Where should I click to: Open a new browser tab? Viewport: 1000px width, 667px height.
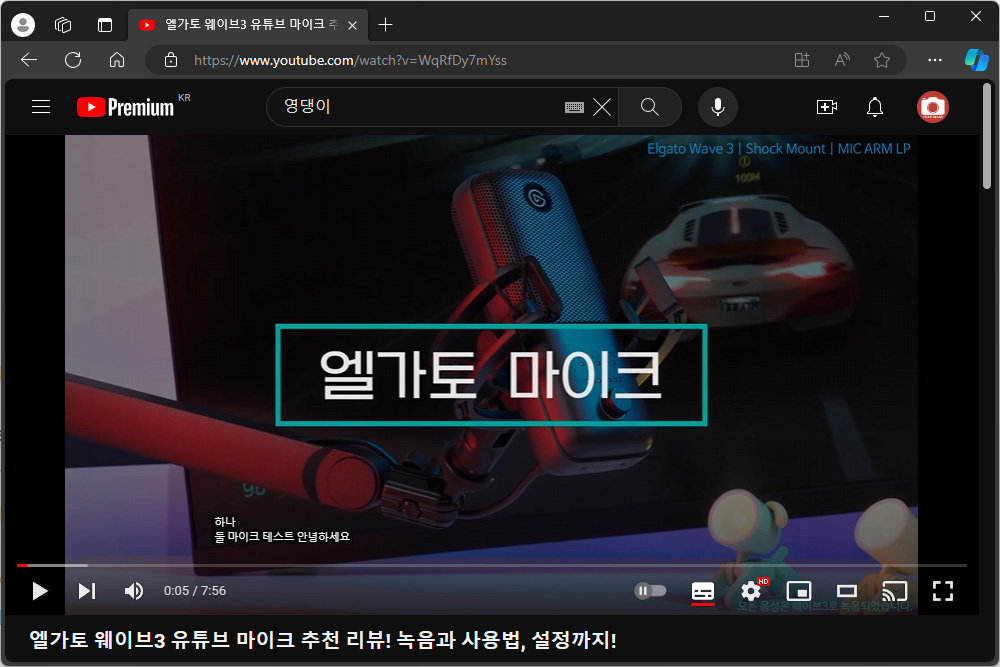385,25
